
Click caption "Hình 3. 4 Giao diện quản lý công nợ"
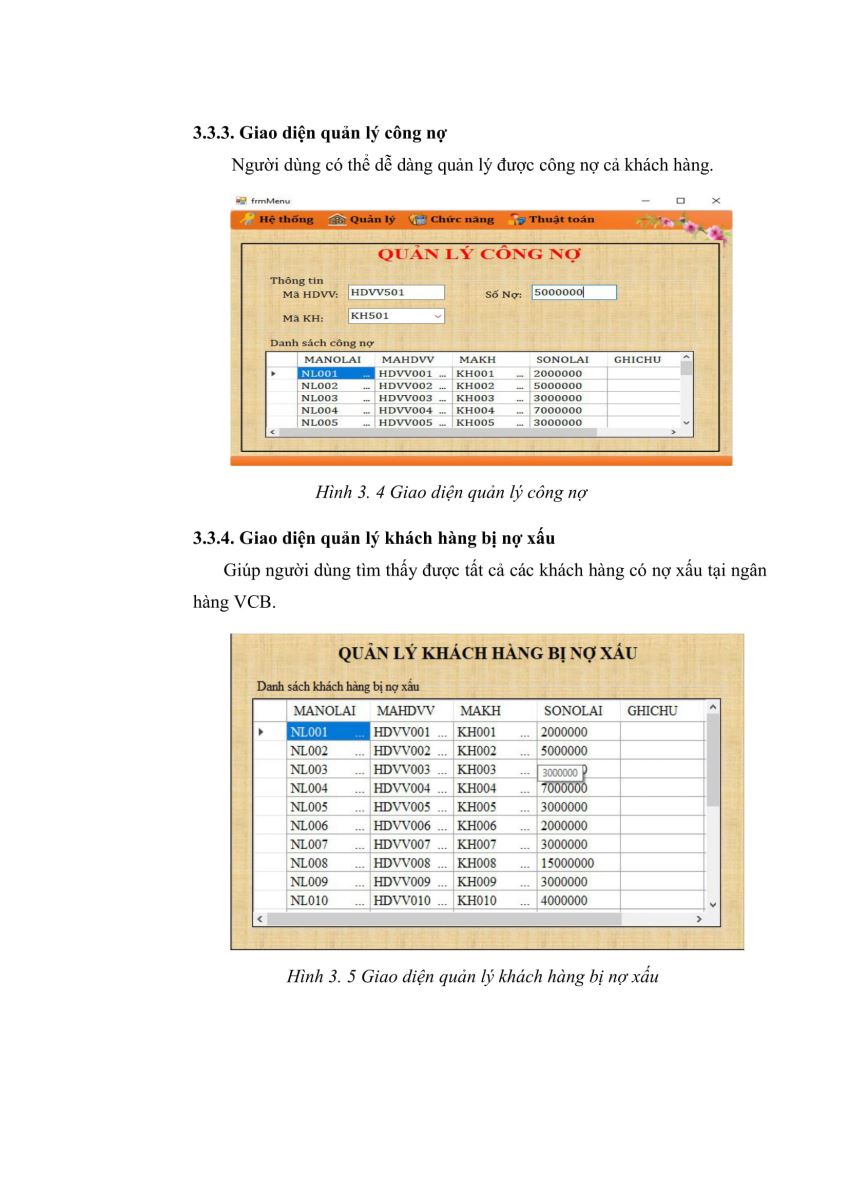[451, 491]
